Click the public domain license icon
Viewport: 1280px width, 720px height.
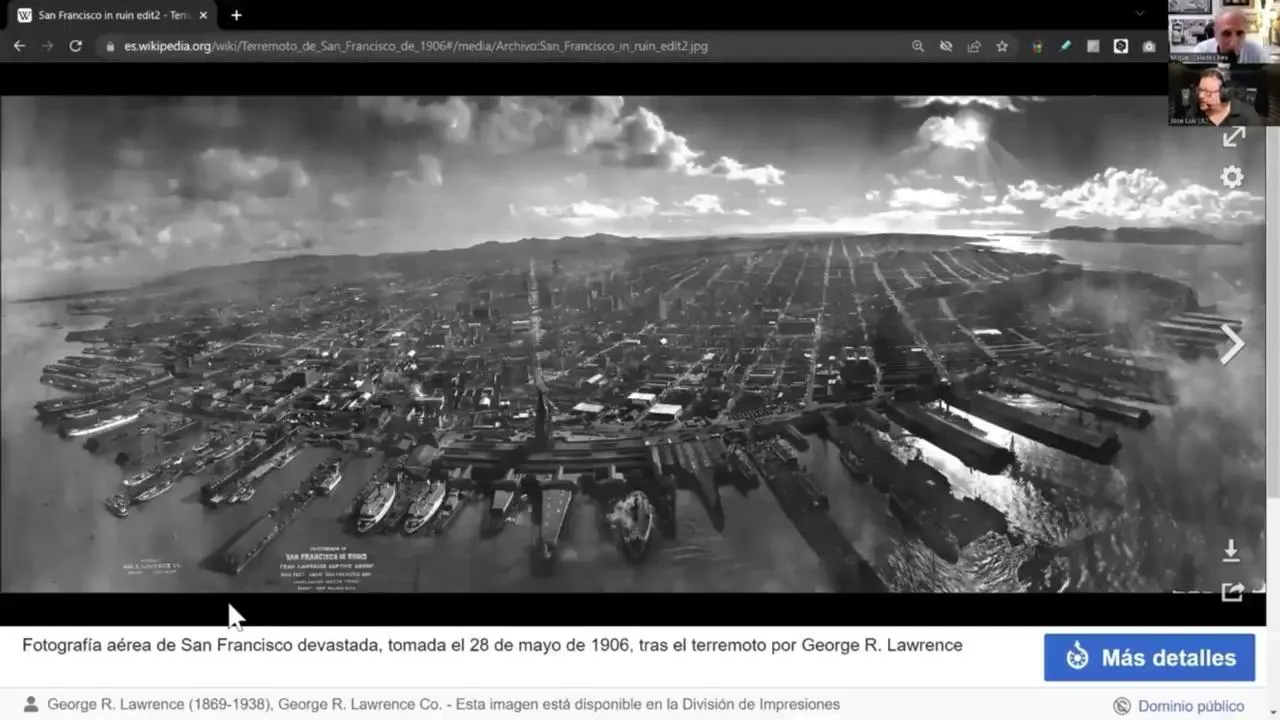click(1122, 706)
